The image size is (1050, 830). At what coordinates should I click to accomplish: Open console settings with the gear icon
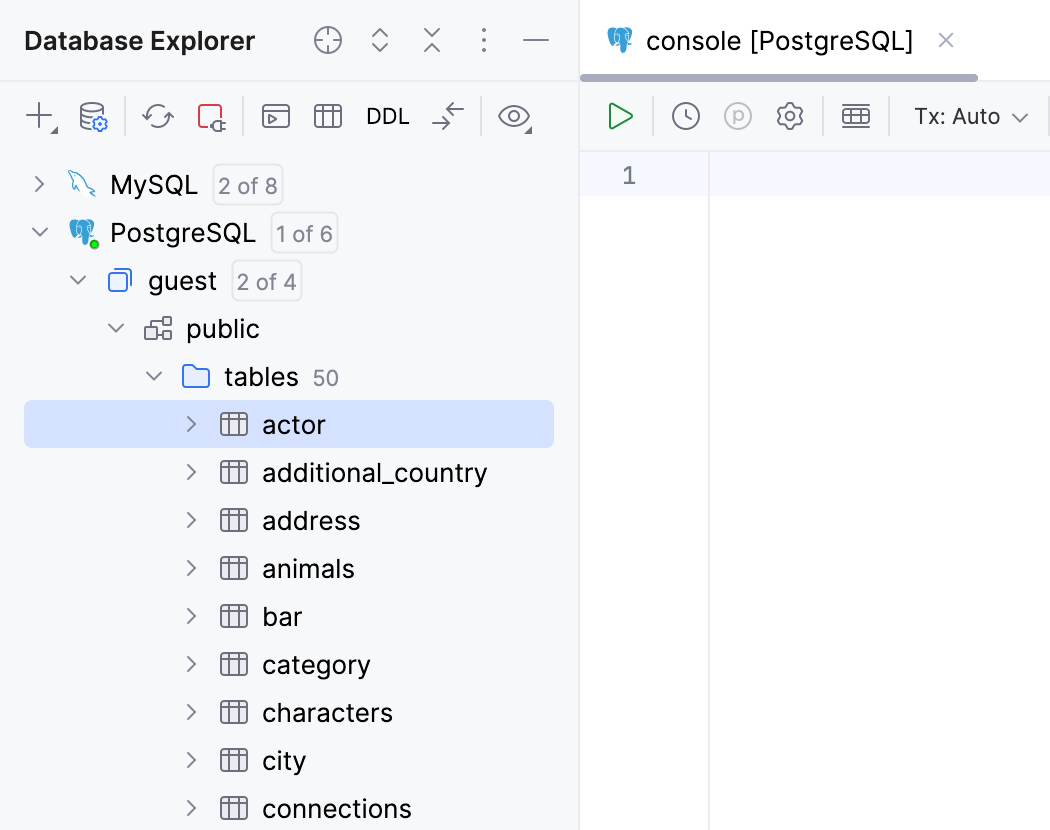(x=789, y=116)
